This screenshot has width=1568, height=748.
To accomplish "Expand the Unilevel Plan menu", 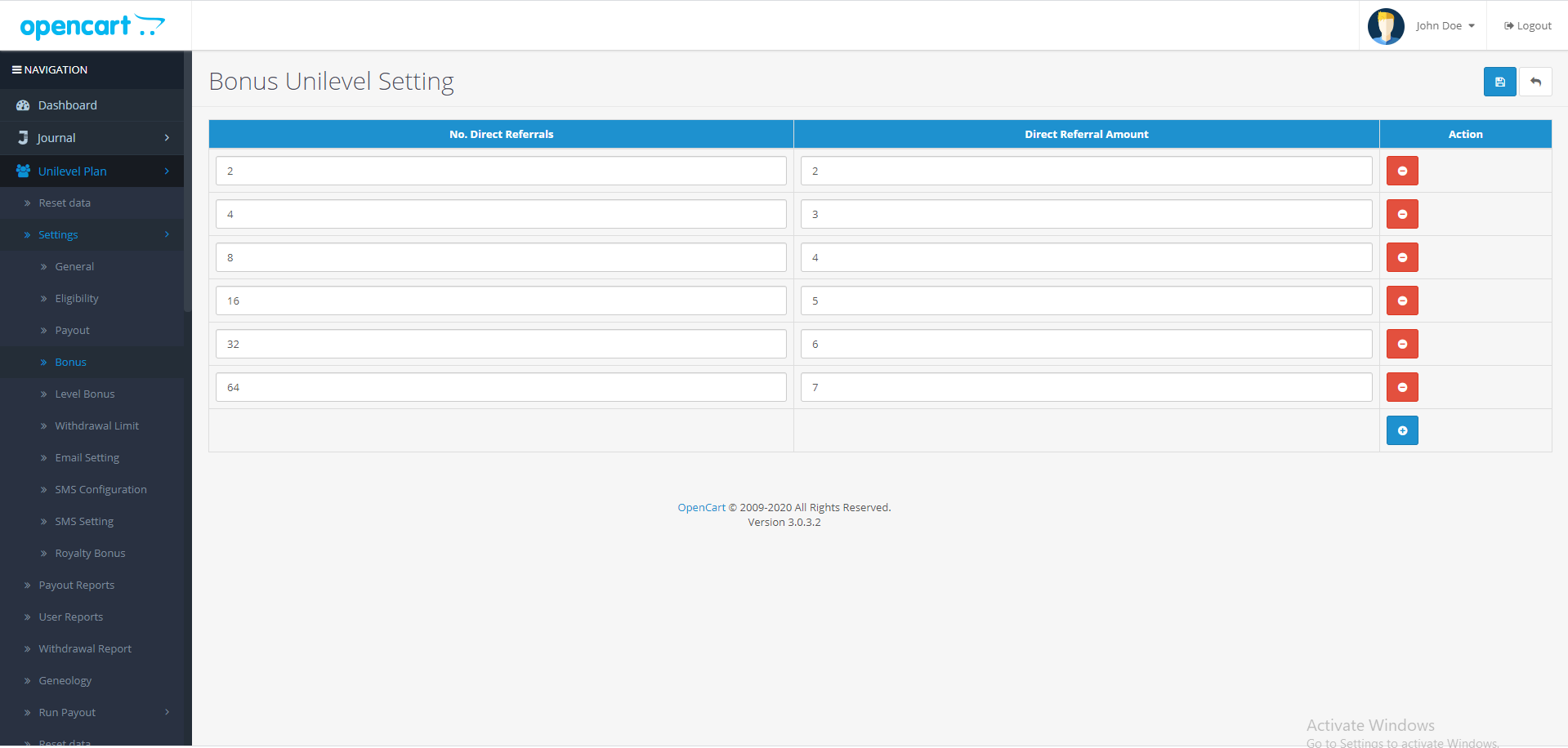I will coord(73,171).
